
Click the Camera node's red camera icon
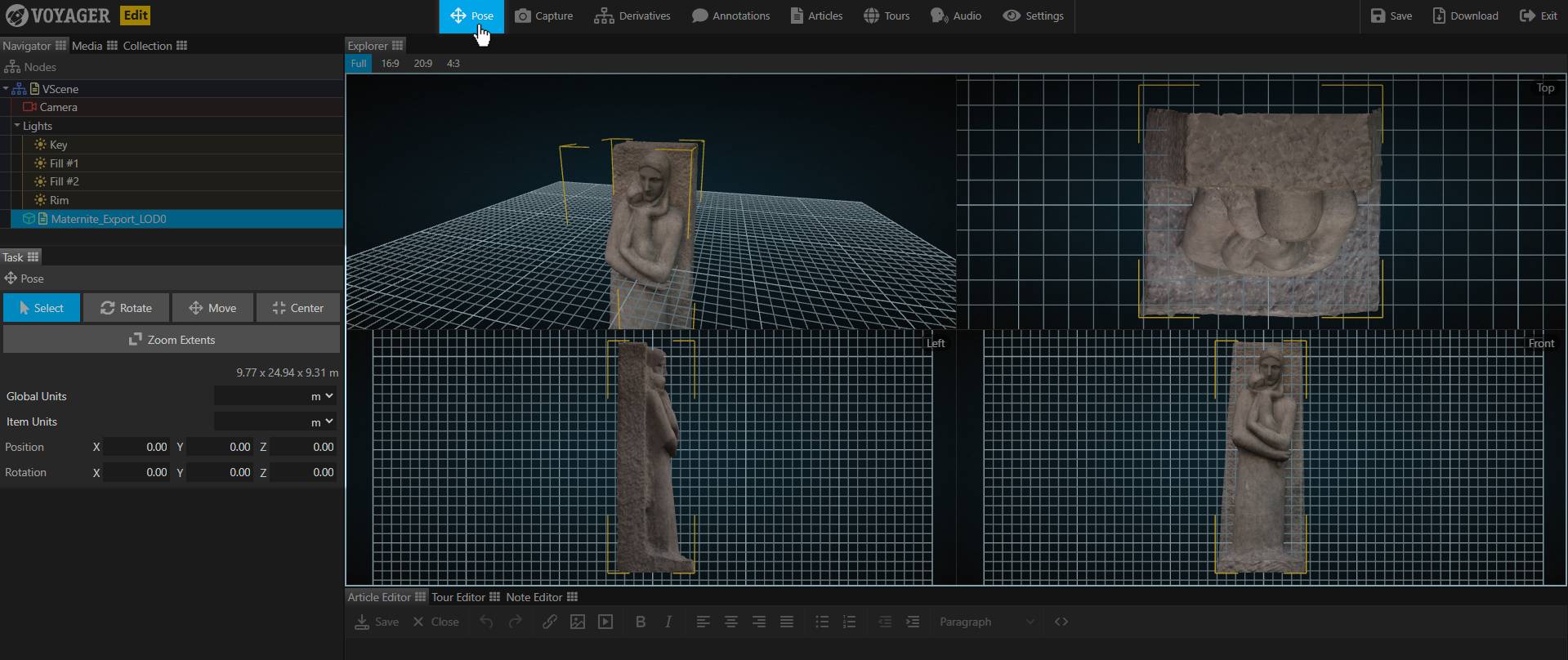click(29, 107)
